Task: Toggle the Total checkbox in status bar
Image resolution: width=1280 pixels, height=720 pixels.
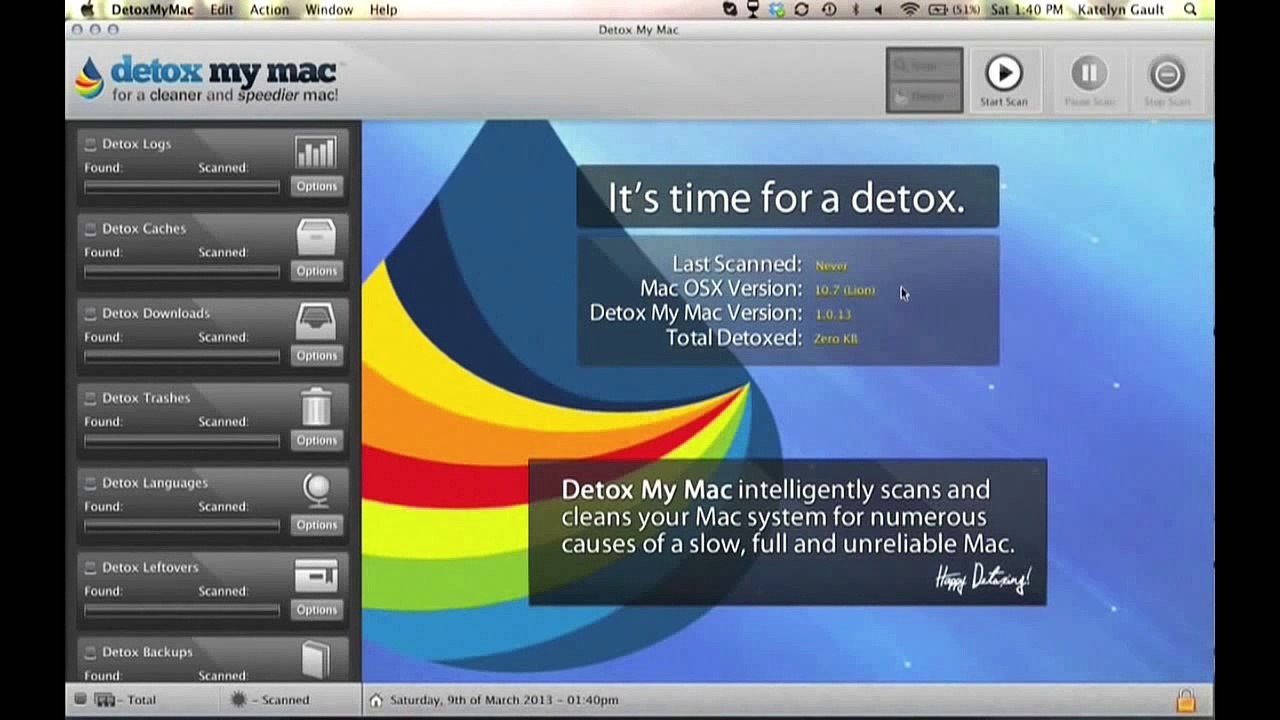Action: pyautogui.click(x=81, y=700)
